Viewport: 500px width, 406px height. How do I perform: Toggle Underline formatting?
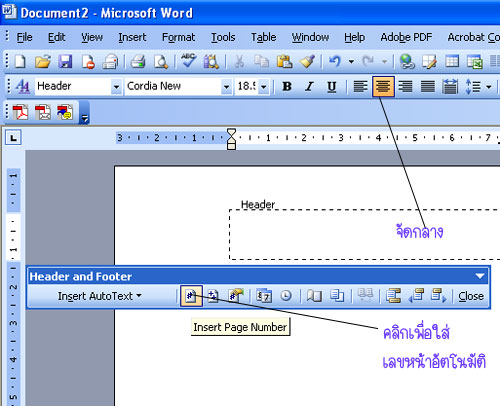pos(331,87)
